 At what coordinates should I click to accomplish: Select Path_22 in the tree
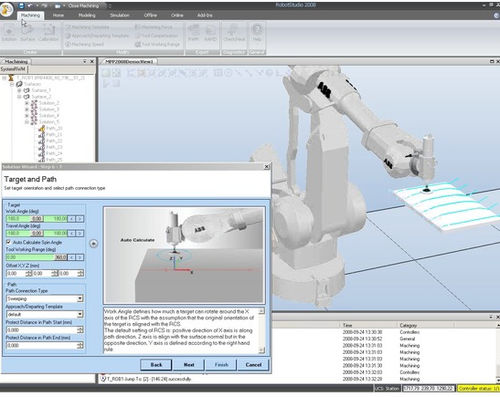(54, 141)
